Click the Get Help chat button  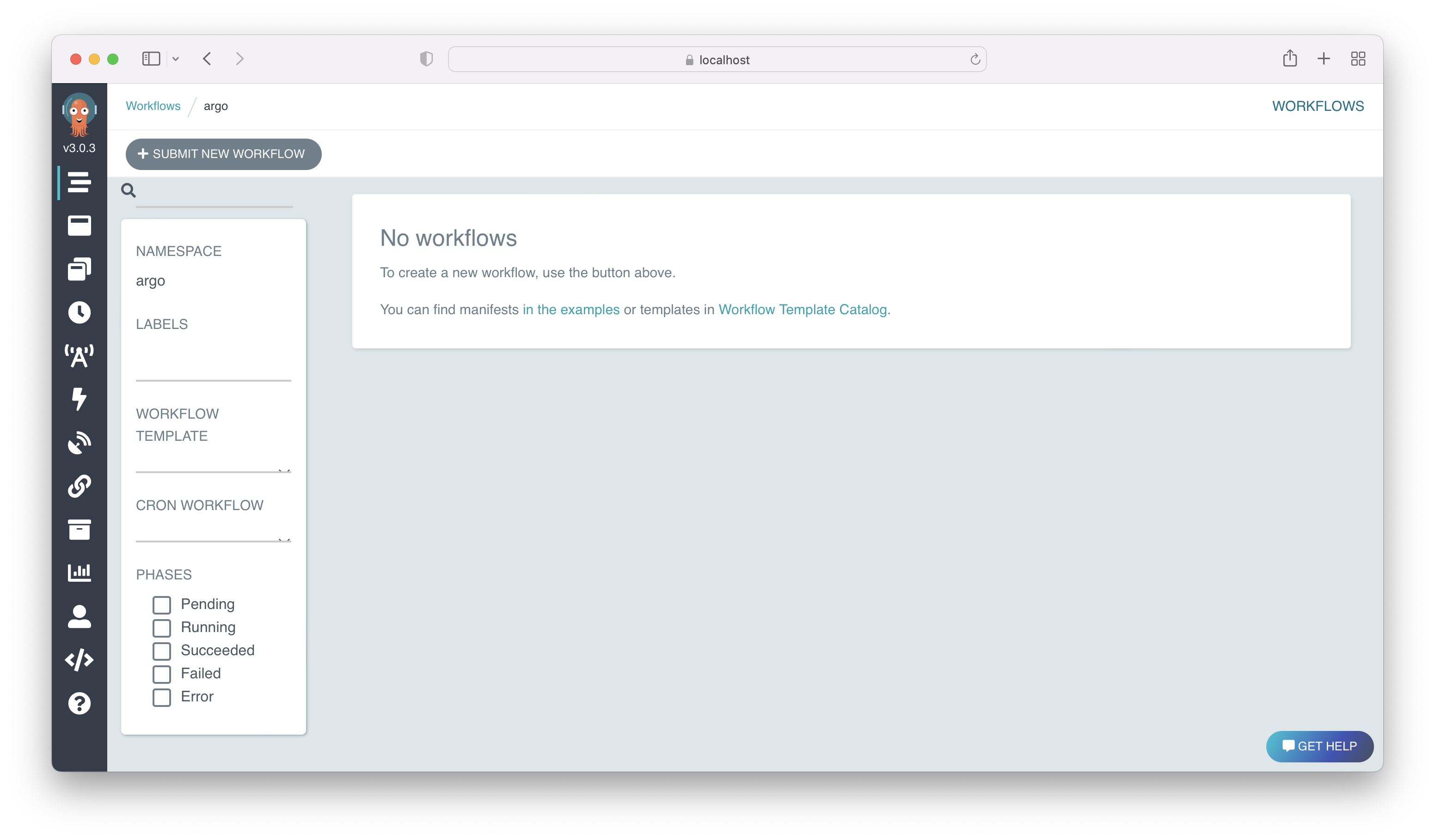pos(1319,746)
